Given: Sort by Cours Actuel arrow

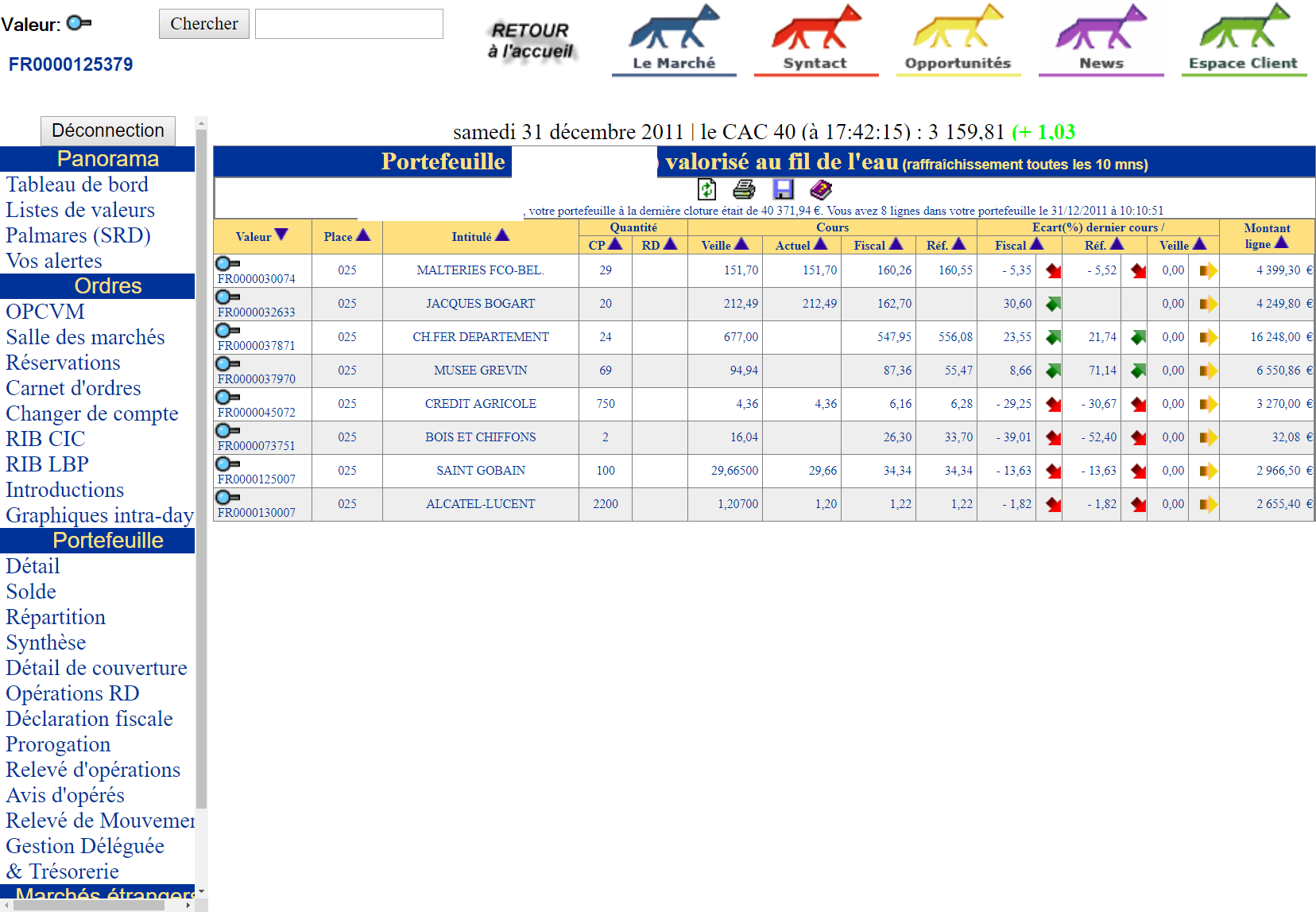Looking at the screenshot, I should 821,244.
